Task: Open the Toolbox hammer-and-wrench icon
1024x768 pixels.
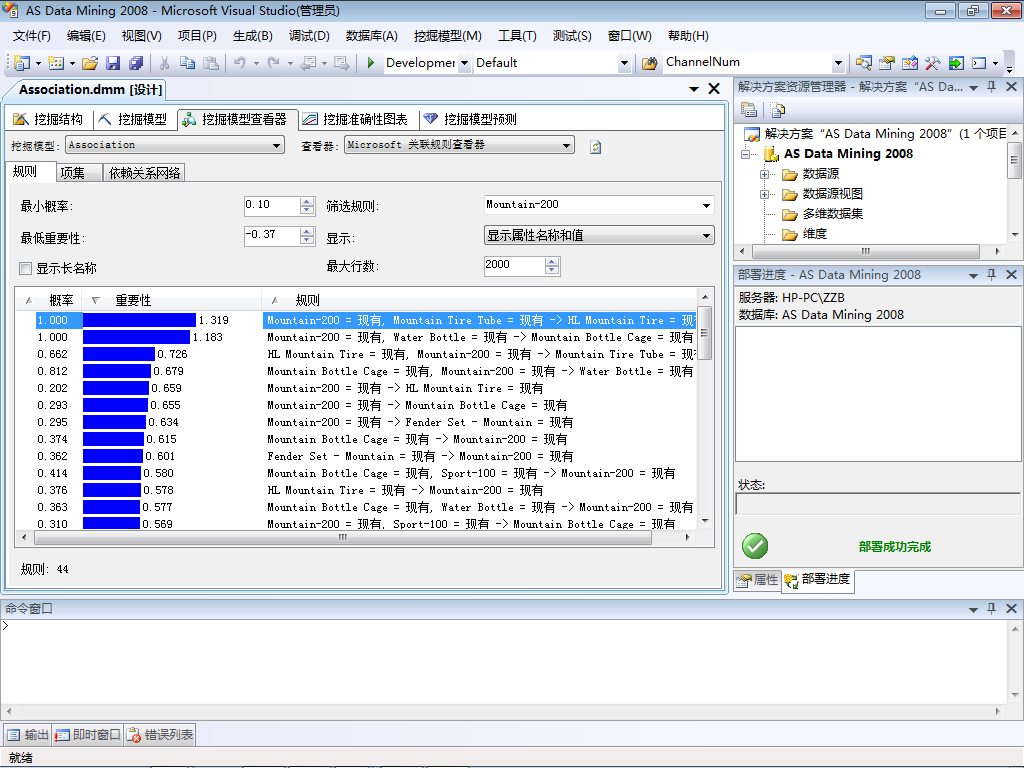Action: click(x=933, y=63)
